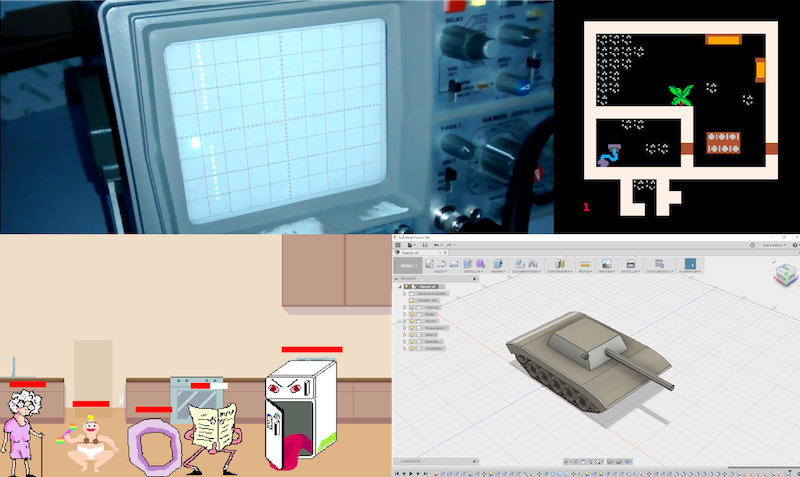Click the timeline horizontal scrollbar
Image resolution: width=800 pixels, height=477 pixels.
pos(764,467)
